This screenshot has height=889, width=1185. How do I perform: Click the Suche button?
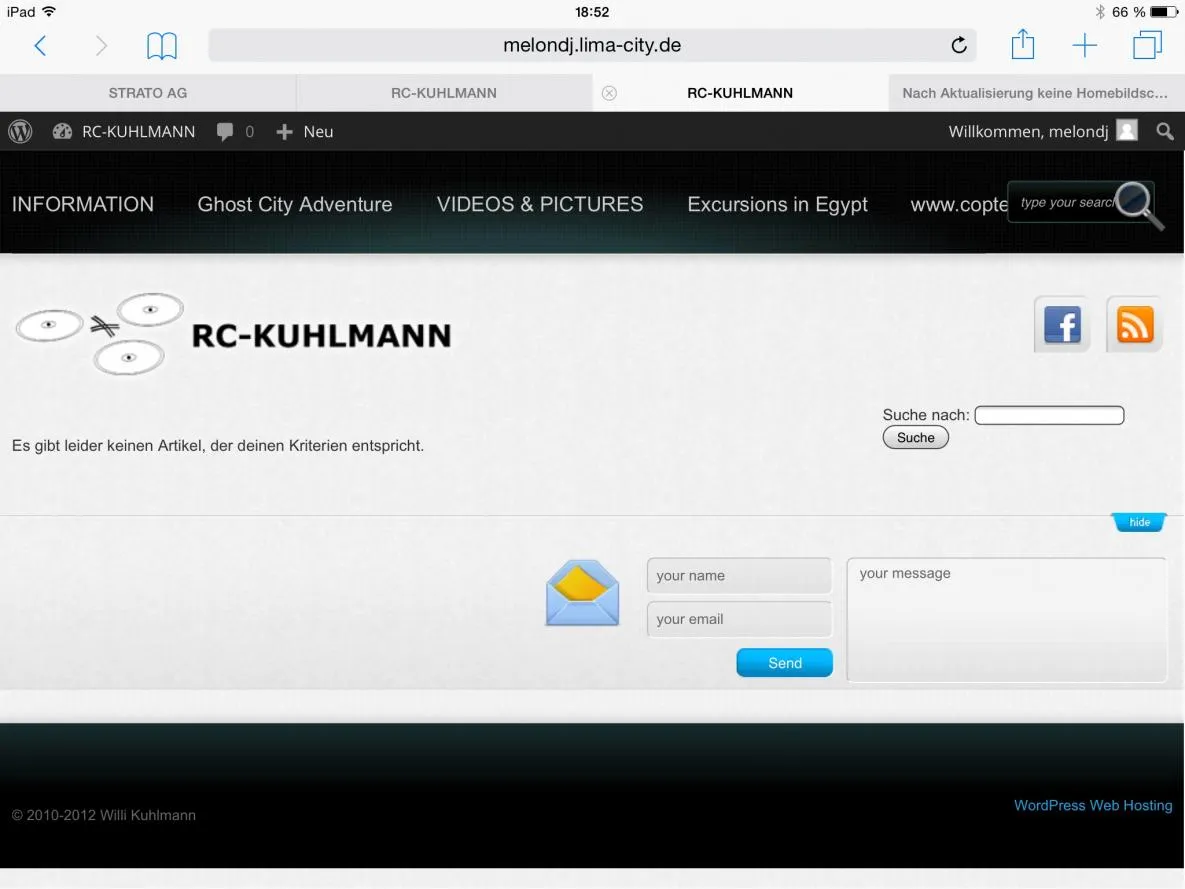pyautogui.click(x=915, y=438)
